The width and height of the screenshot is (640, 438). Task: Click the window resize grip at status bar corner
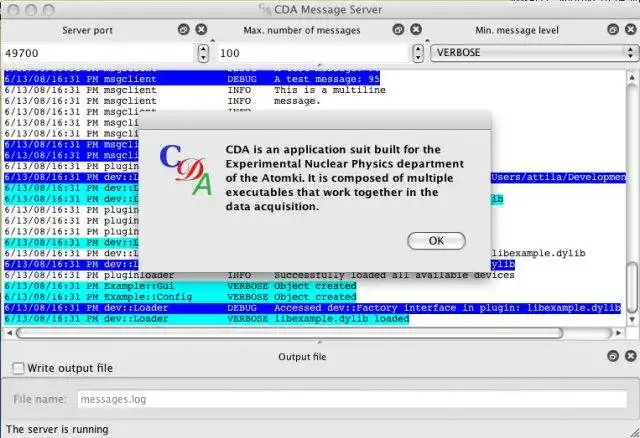point(633,431)
